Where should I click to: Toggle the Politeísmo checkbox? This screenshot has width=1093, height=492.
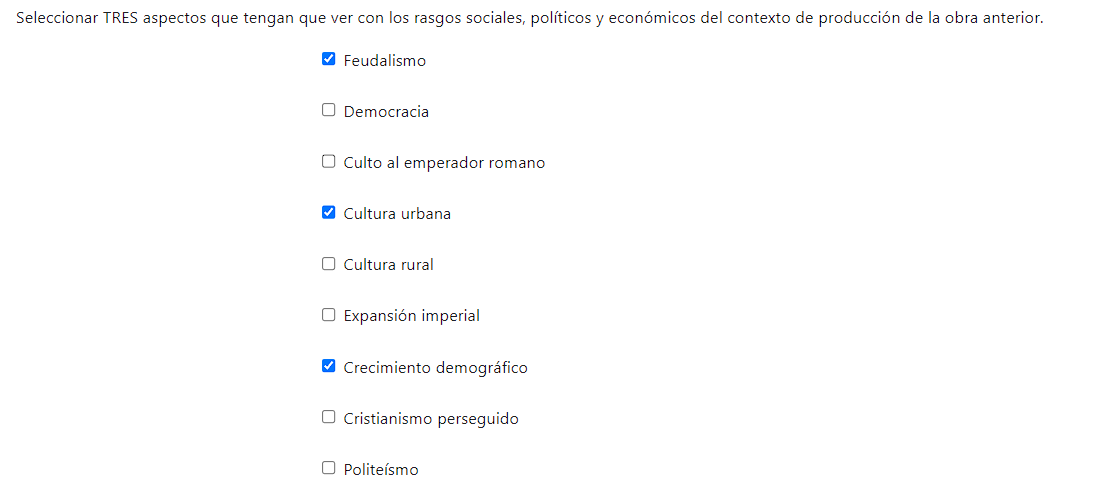[x=328, y=468]
